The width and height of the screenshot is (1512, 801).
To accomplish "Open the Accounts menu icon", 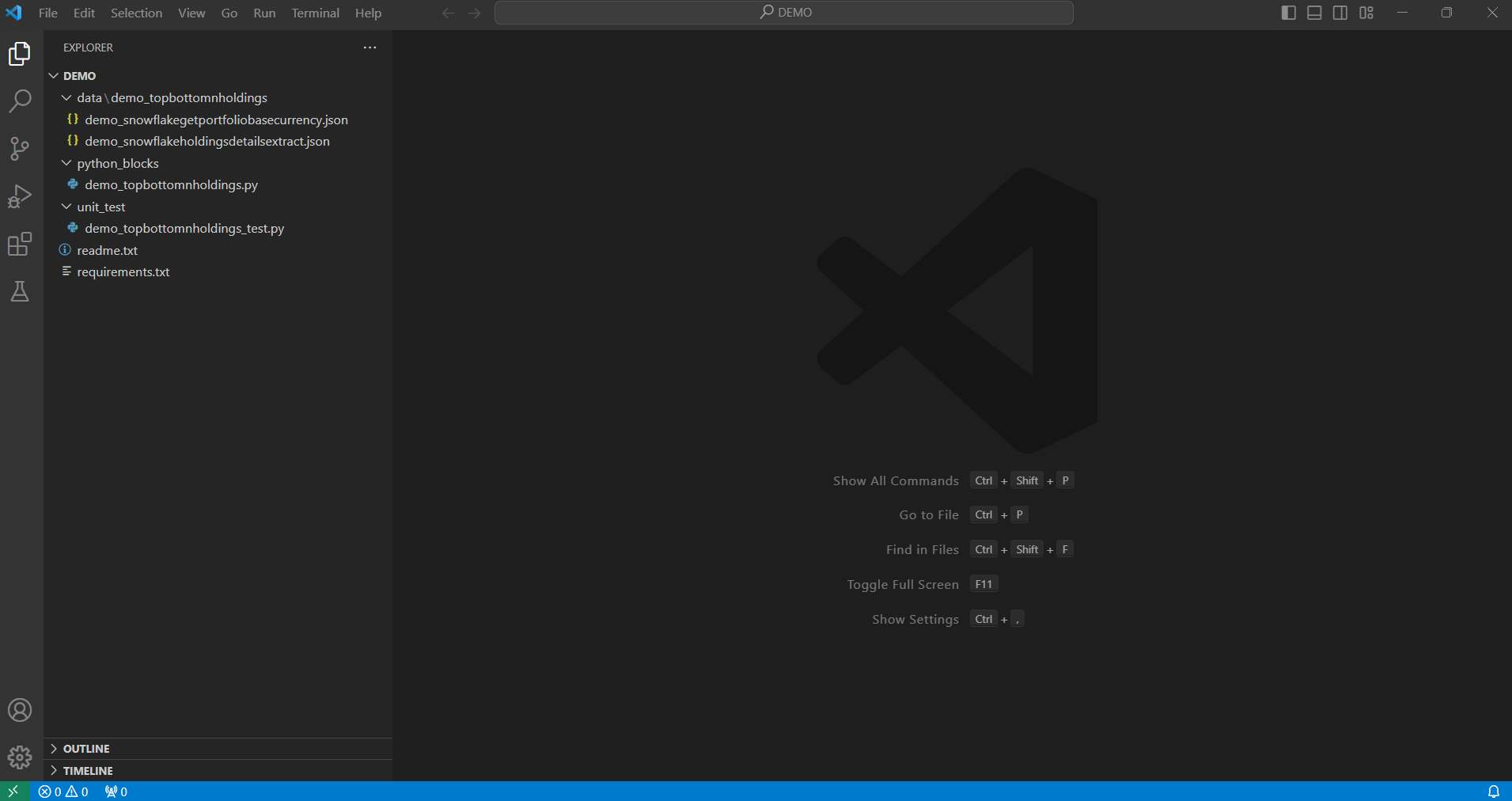I will click(x=20, y=710).
